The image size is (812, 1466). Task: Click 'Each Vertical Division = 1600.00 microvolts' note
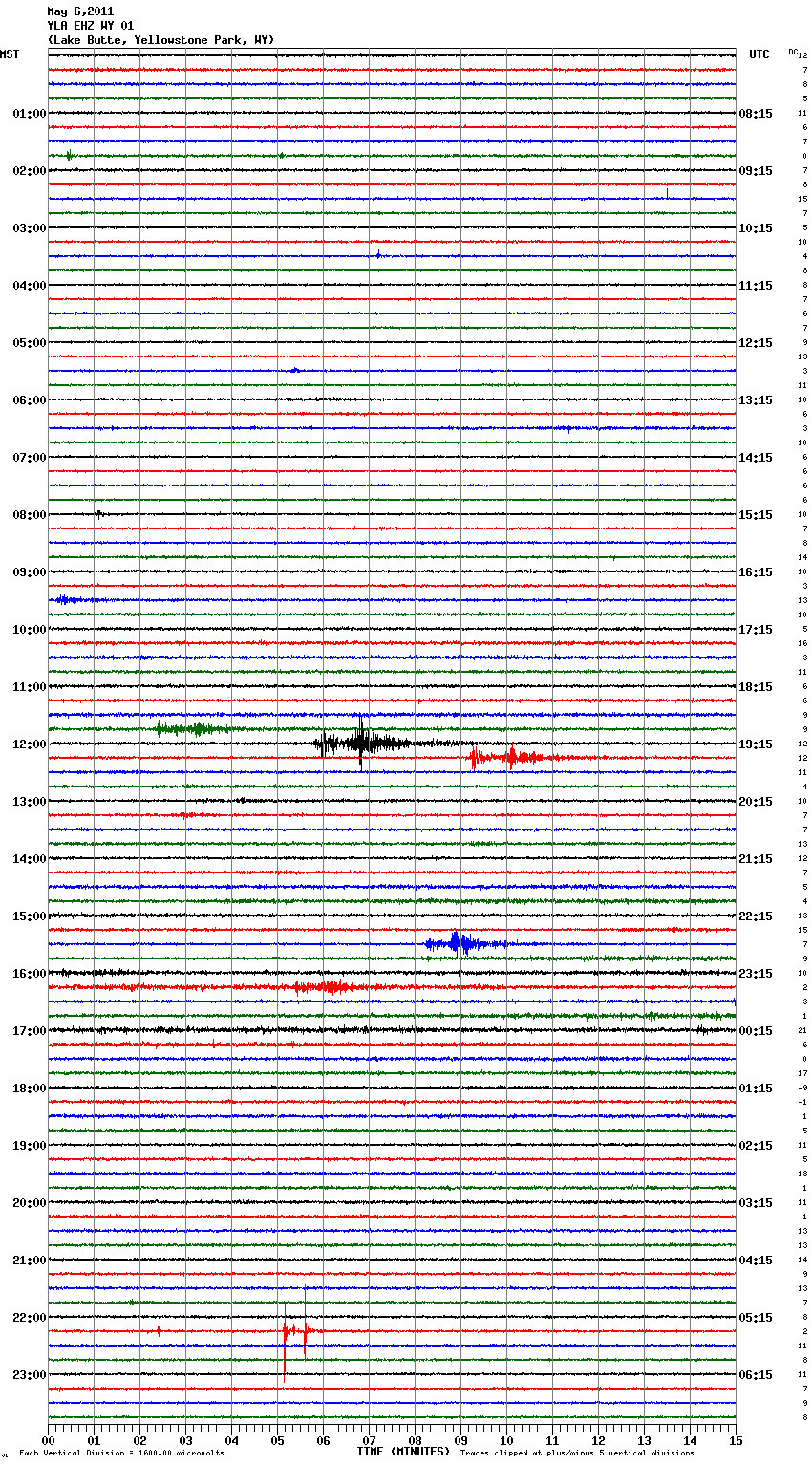pos(121,1453)
